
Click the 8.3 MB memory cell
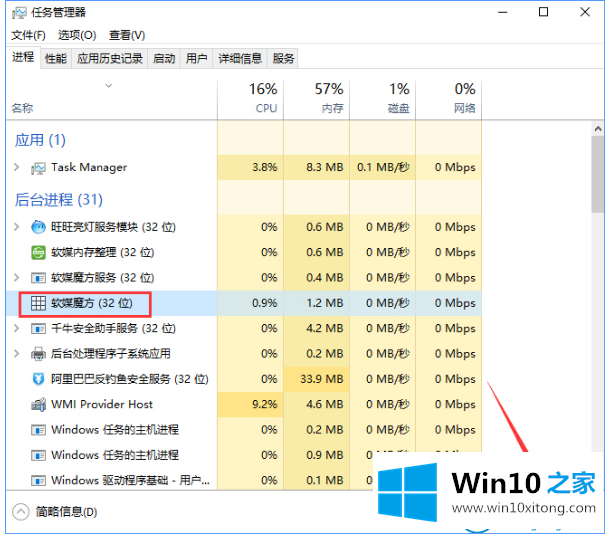tap(316, 168)
